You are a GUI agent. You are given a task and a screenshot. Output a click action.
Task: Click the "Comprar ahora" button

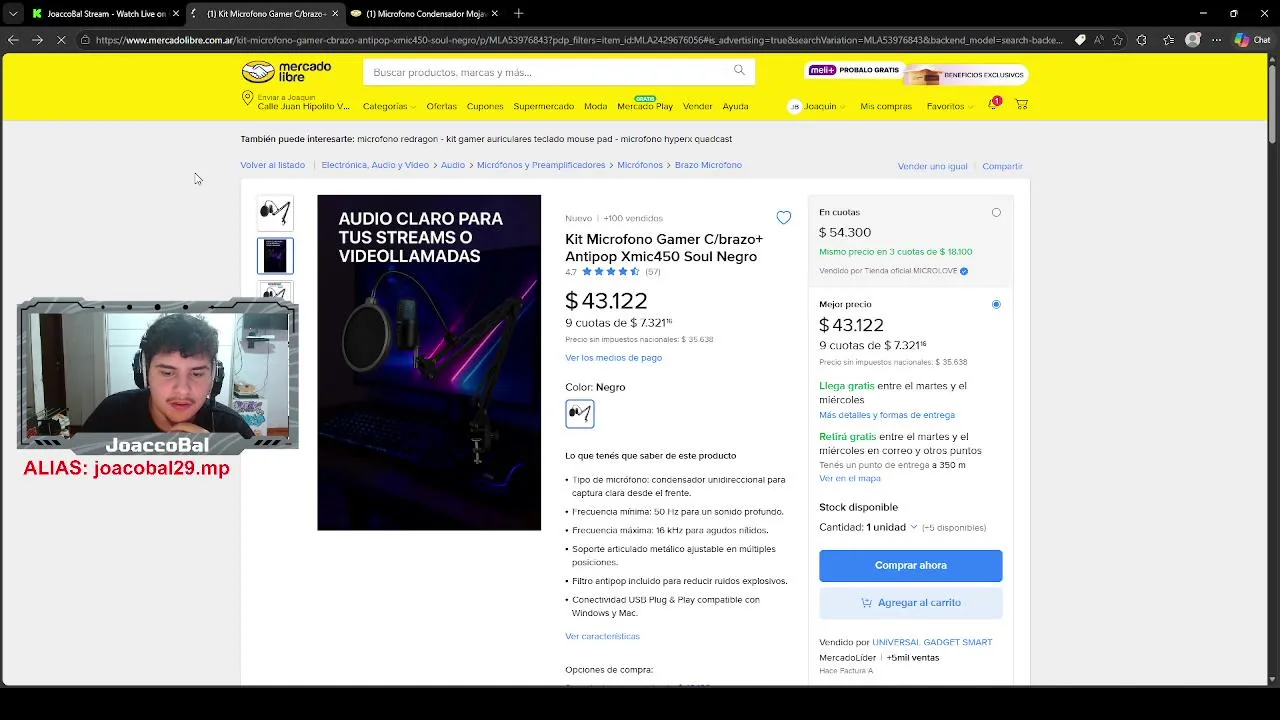pyautogui.click(x=910, y=565)
